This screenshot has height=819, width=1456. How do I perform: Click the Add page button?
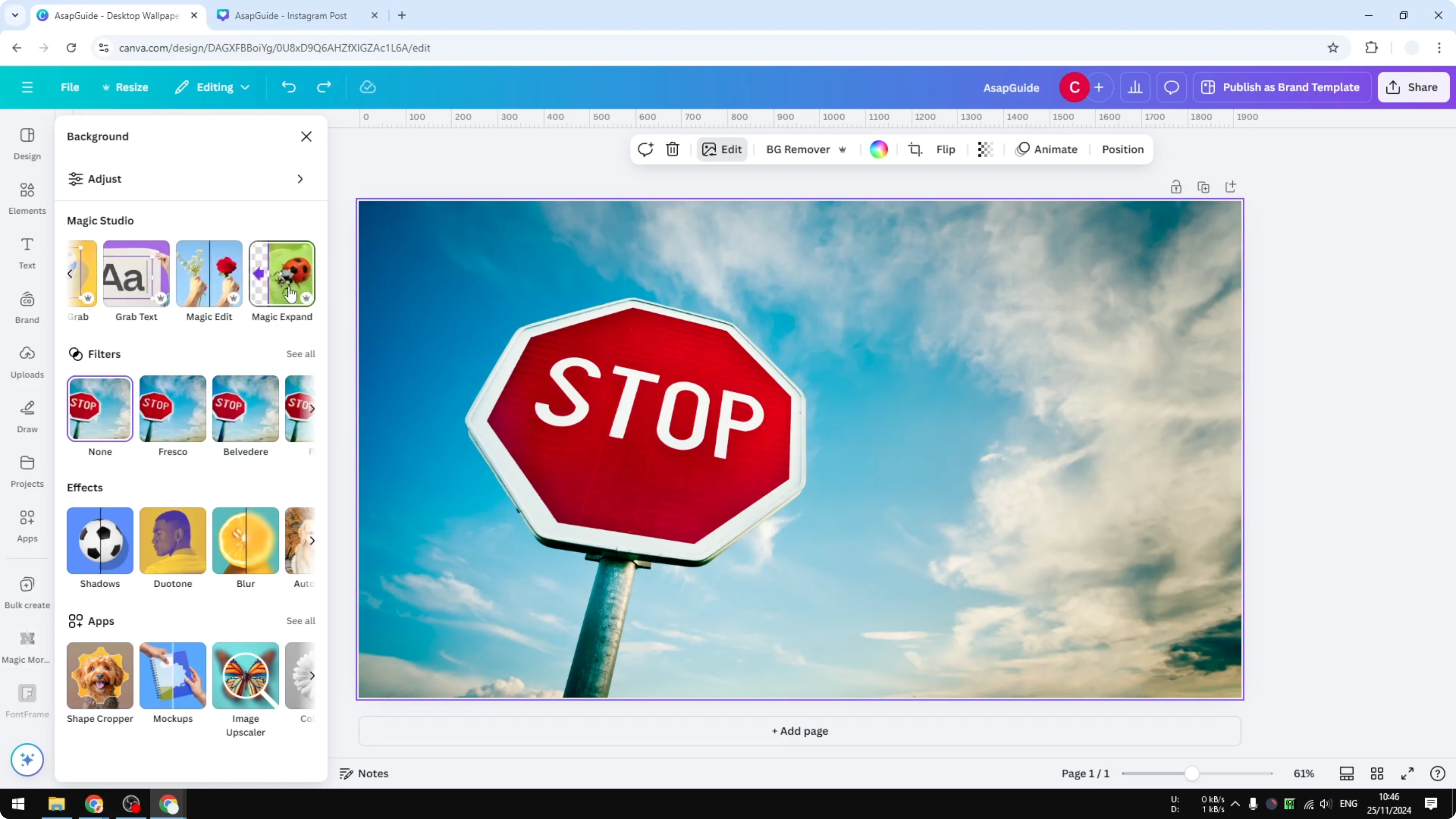(799, 730)
